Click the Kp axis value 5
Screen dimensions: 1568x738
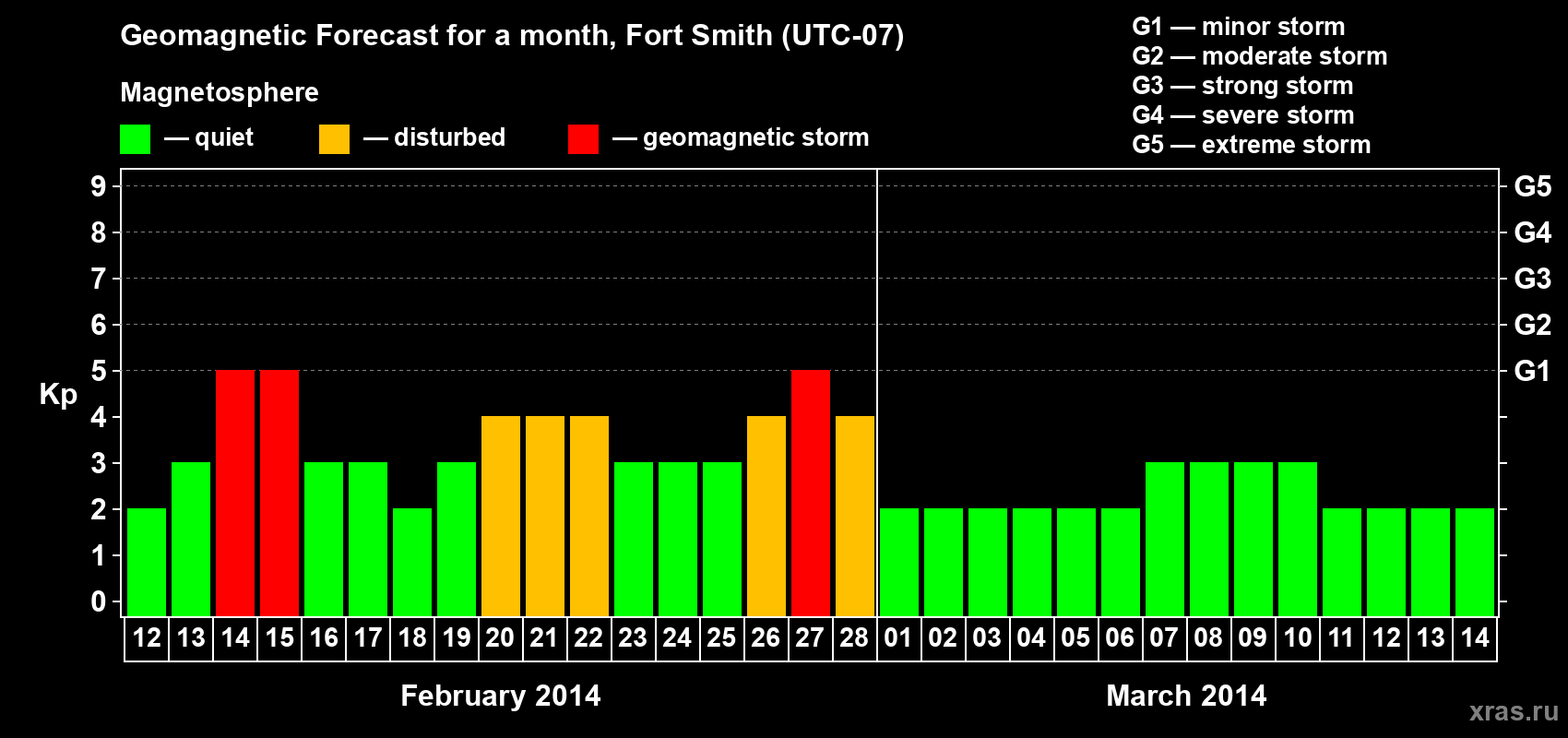point(99,371)
